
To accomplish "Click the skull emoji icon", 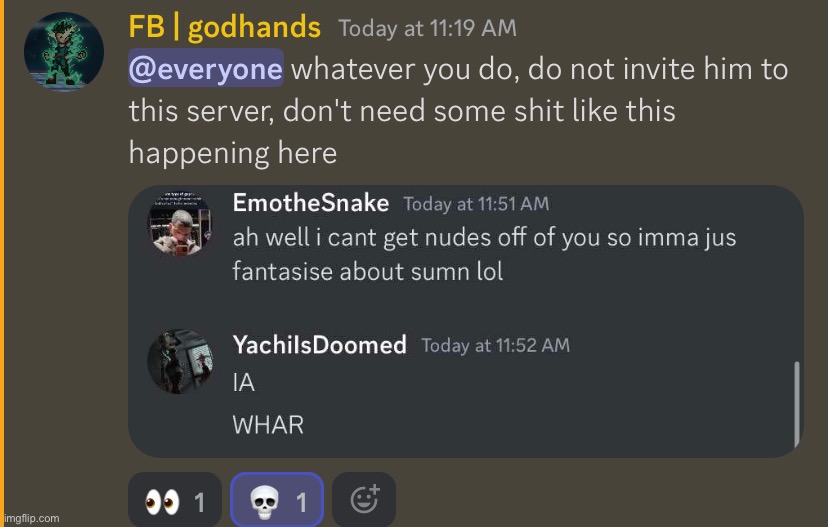I will coord(264,502).
